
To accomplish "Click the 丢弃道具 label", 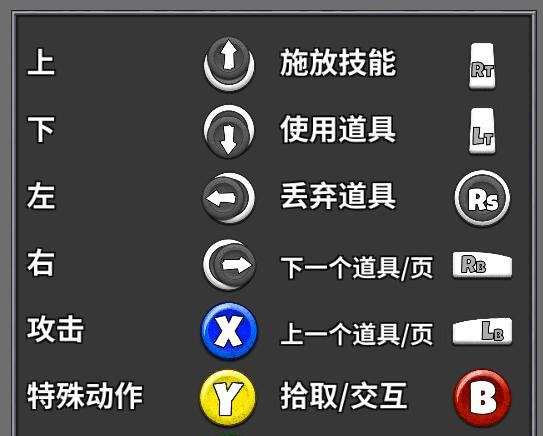I will point(338,196).
